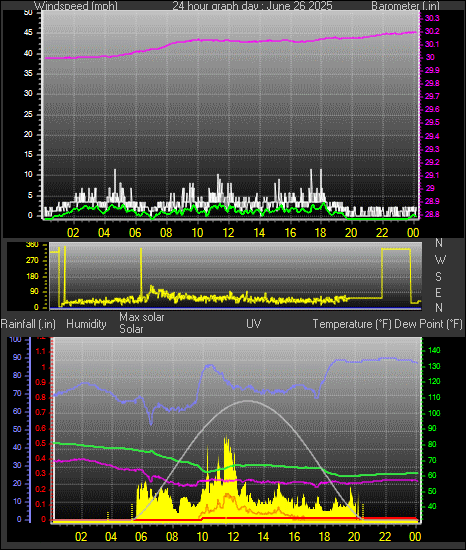Click the 270 degree direction scale value

(32, 261)
